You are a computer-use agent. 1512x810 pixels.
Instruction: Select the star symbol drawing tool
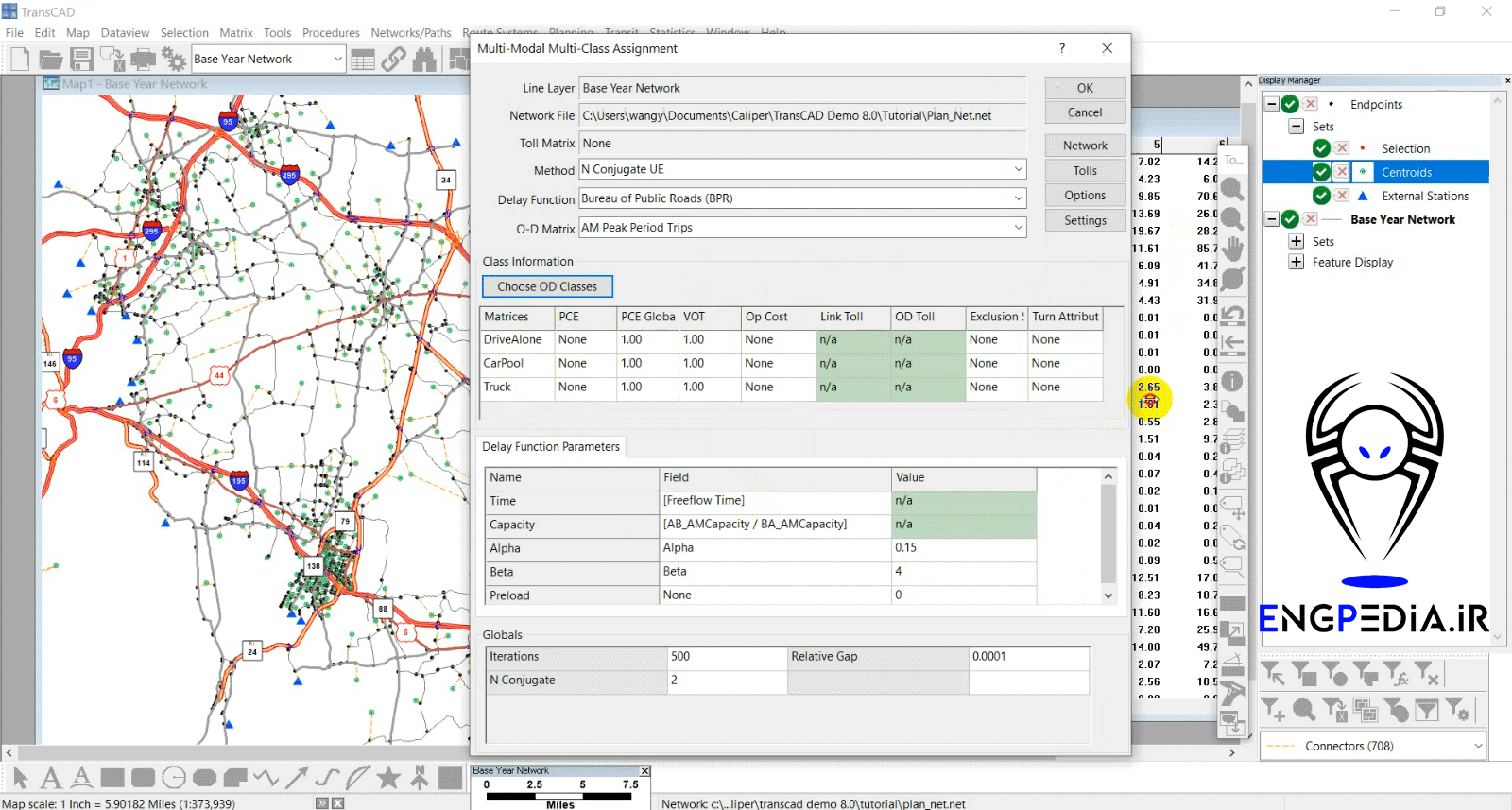click(388, 778)
